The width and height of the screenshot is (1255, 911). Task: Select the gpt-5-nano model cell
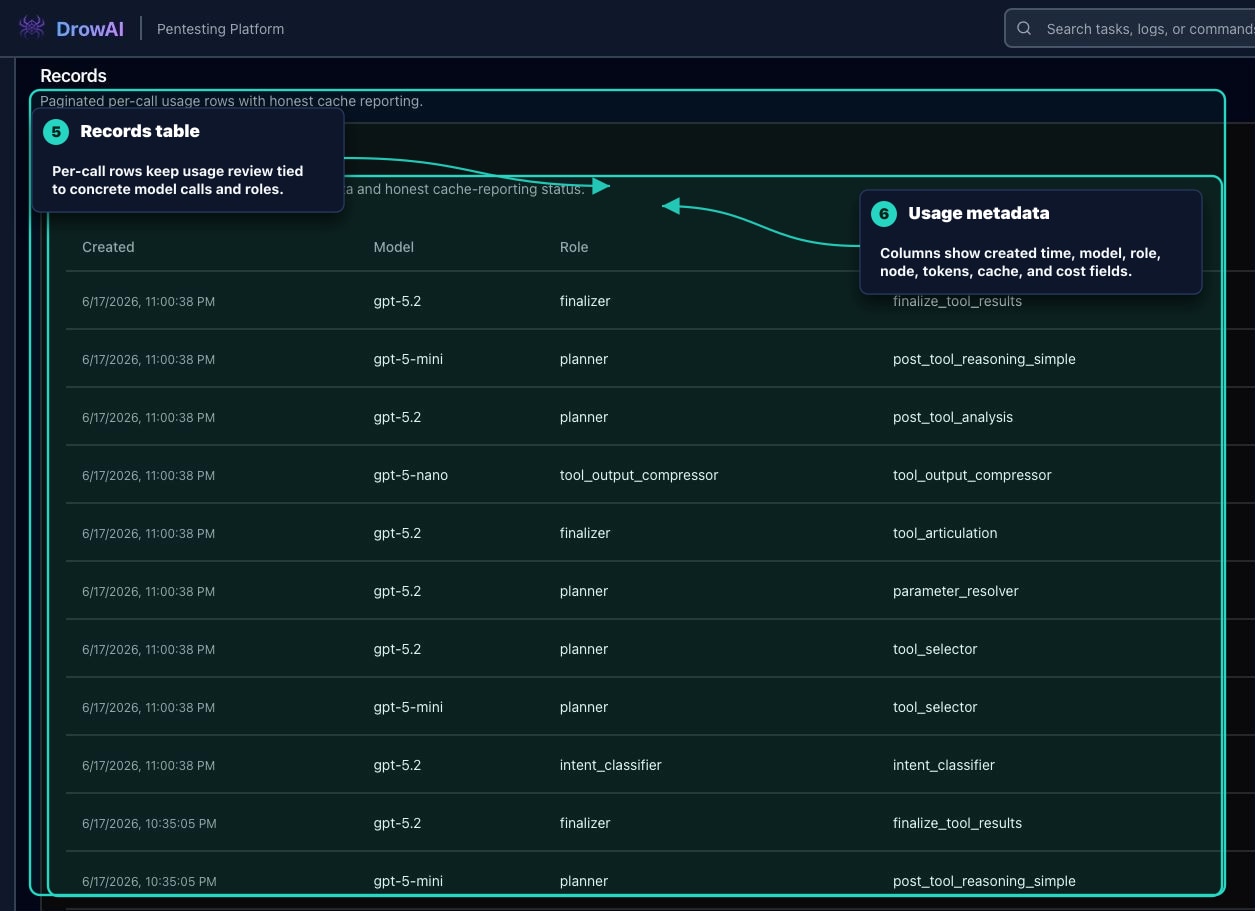(x=411, y=475)
